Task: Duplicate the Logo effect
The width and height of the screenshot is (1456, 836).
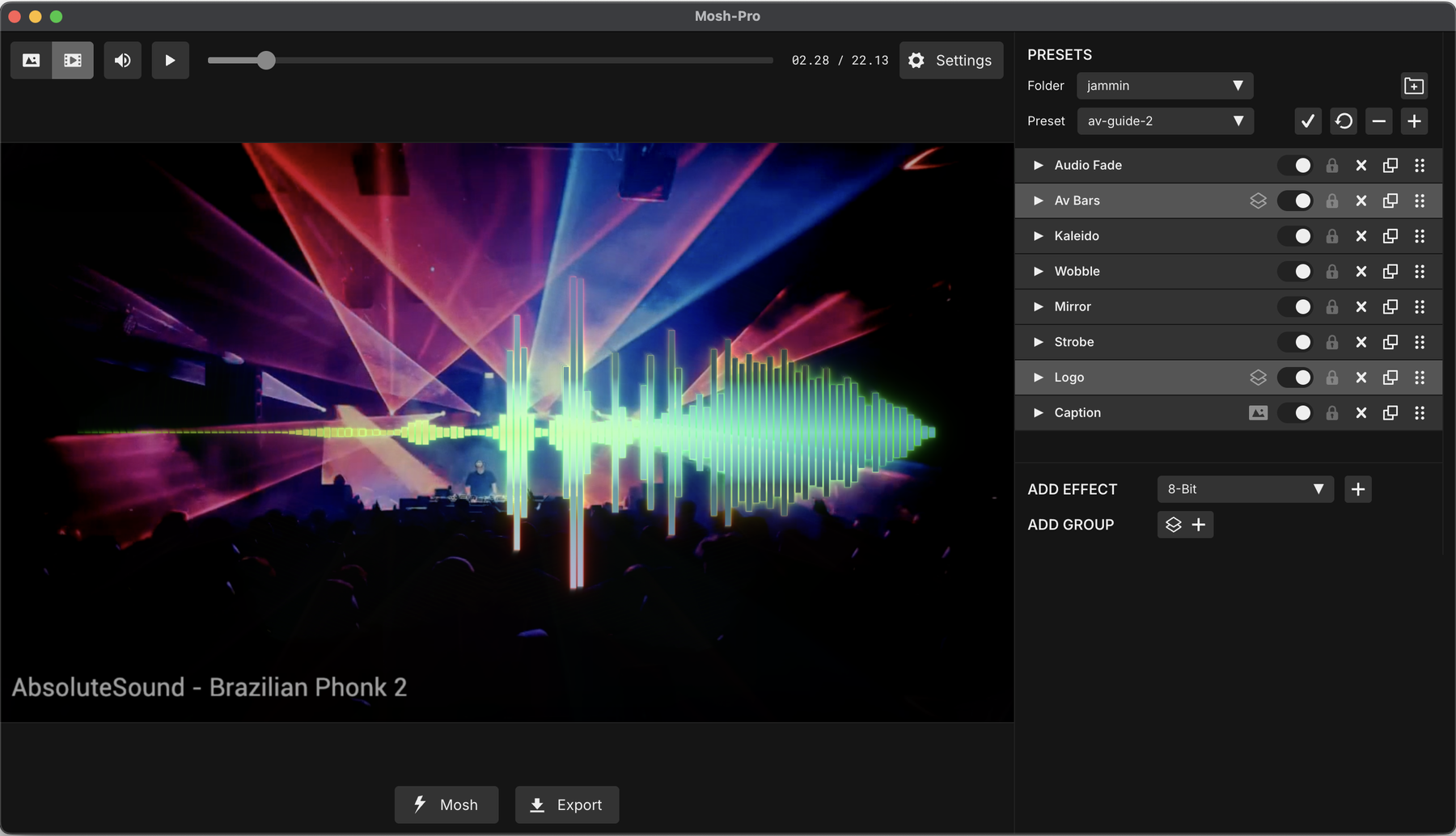Action: point(1390,378)
